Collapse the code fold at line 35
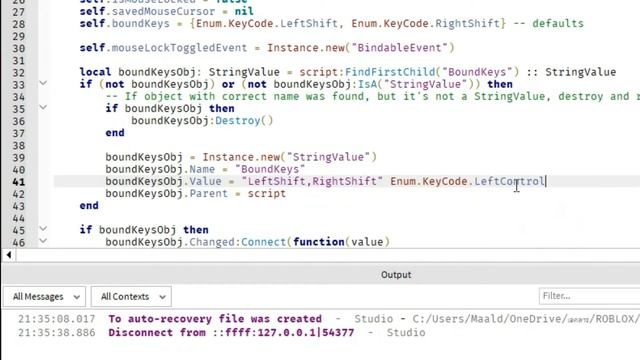Screen dimensions: 640x360 (x=43, y=108)
